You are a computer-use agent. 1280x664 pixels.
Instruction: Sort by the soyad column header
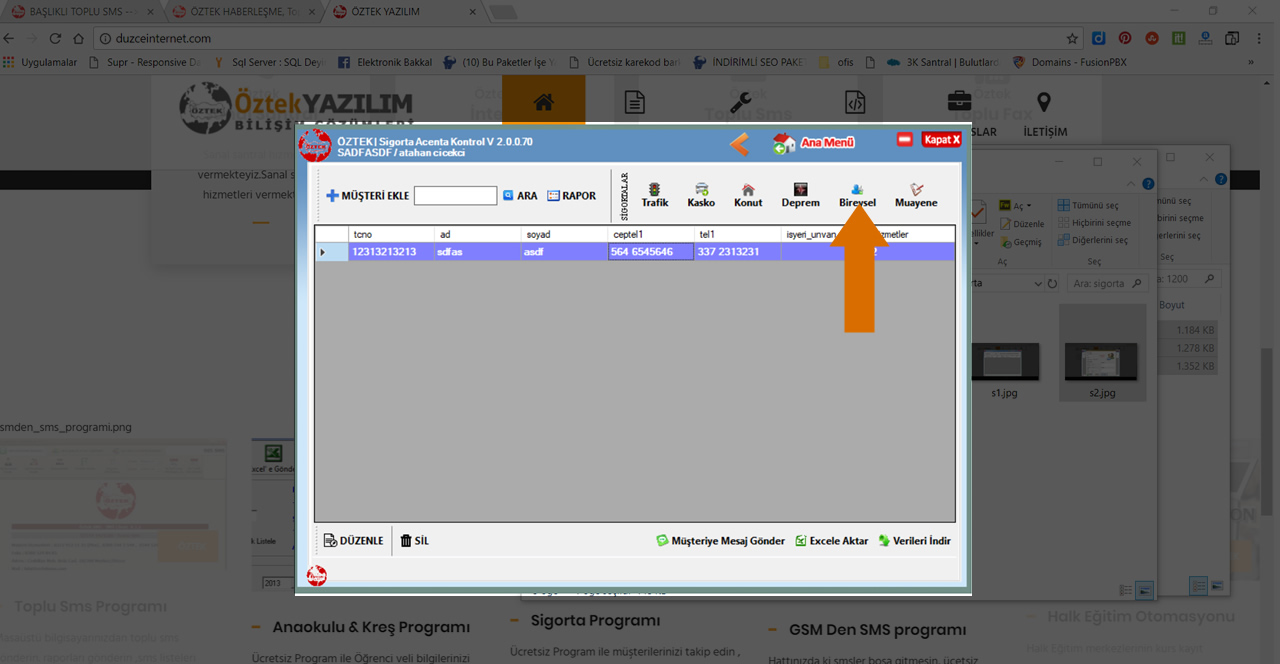tap(564, 234)
